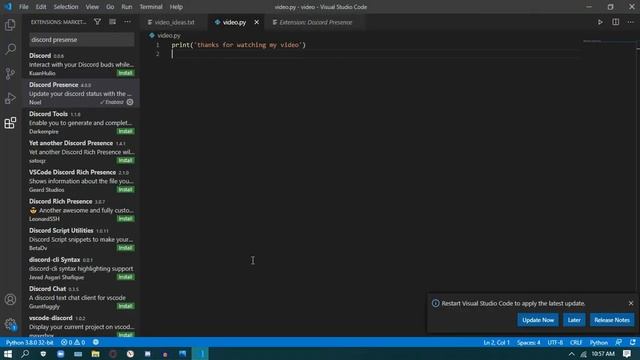Screen dimensions: 640x360
Task: Open Manage gear in activity bar
Action: point(10,324)
